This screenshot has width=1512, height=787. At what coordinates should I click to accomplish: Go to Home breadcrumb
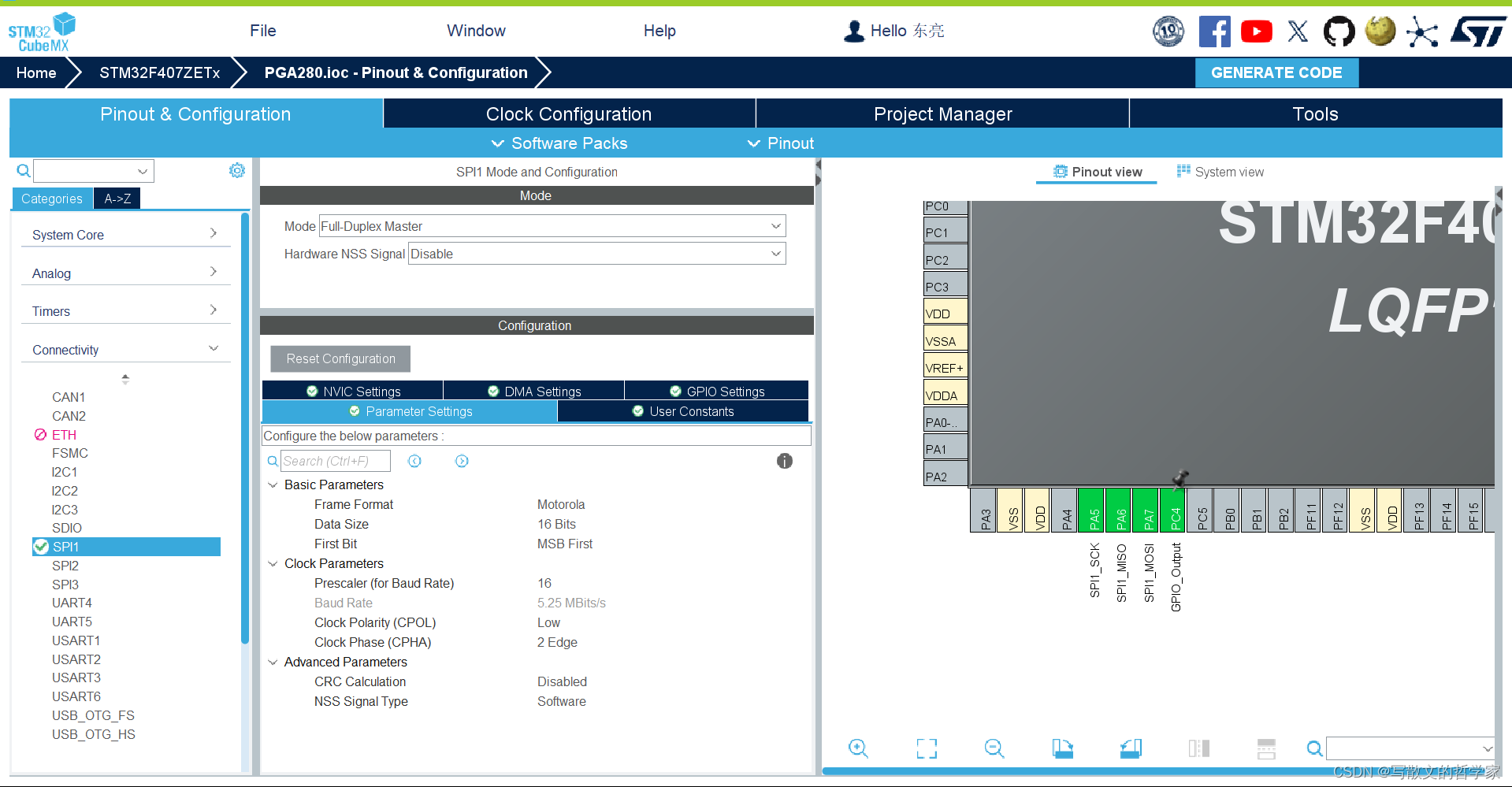tap(36, 72)
